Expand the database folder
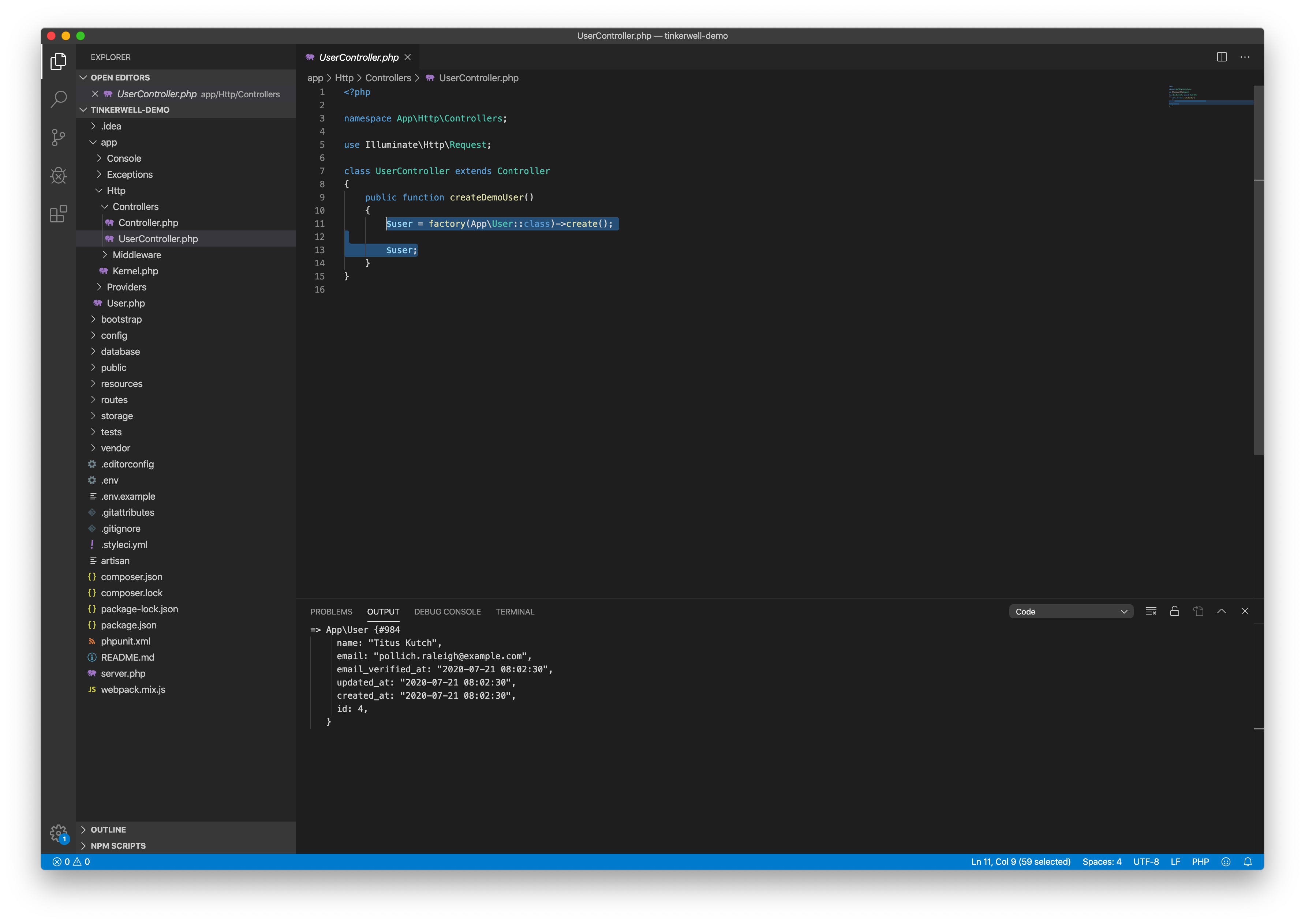The image size is (1305, 924). [x=186, y=352]
